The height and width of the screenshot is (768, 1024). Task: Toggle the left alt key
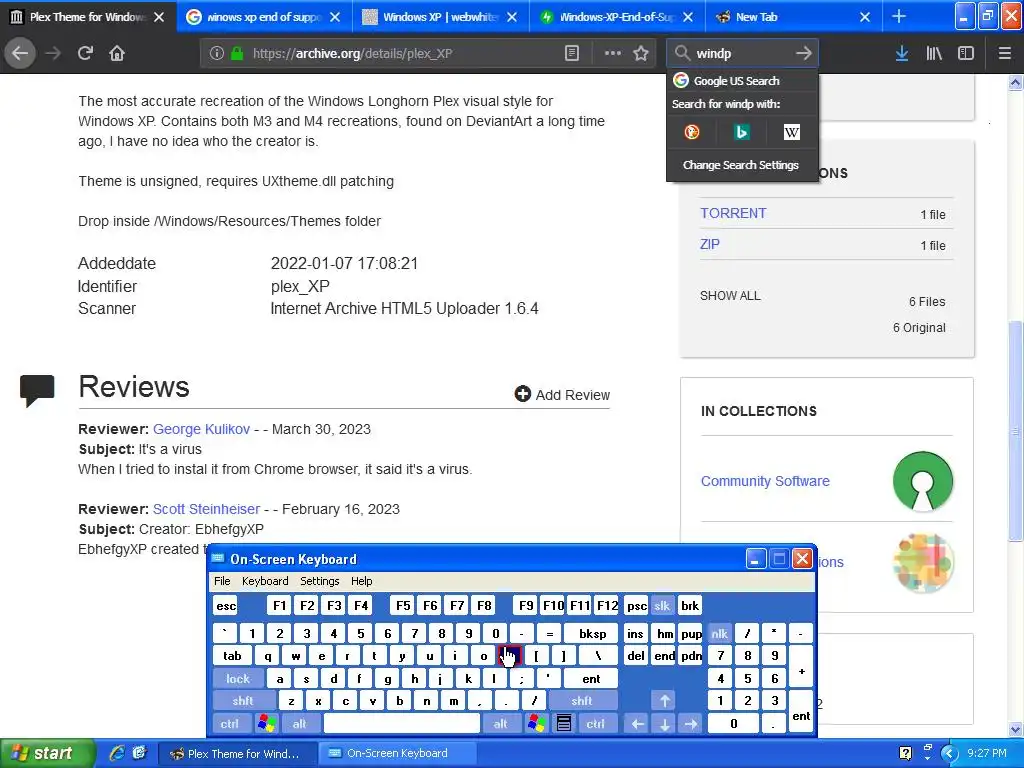pos(299,724)
